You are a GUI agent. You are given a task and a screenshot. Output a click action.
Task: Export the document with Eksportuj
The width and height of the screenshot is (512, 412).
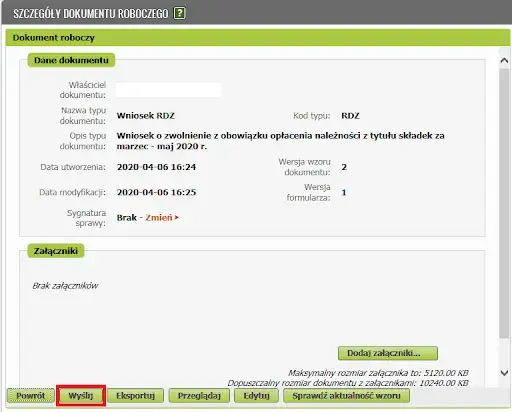click(135, 396)
